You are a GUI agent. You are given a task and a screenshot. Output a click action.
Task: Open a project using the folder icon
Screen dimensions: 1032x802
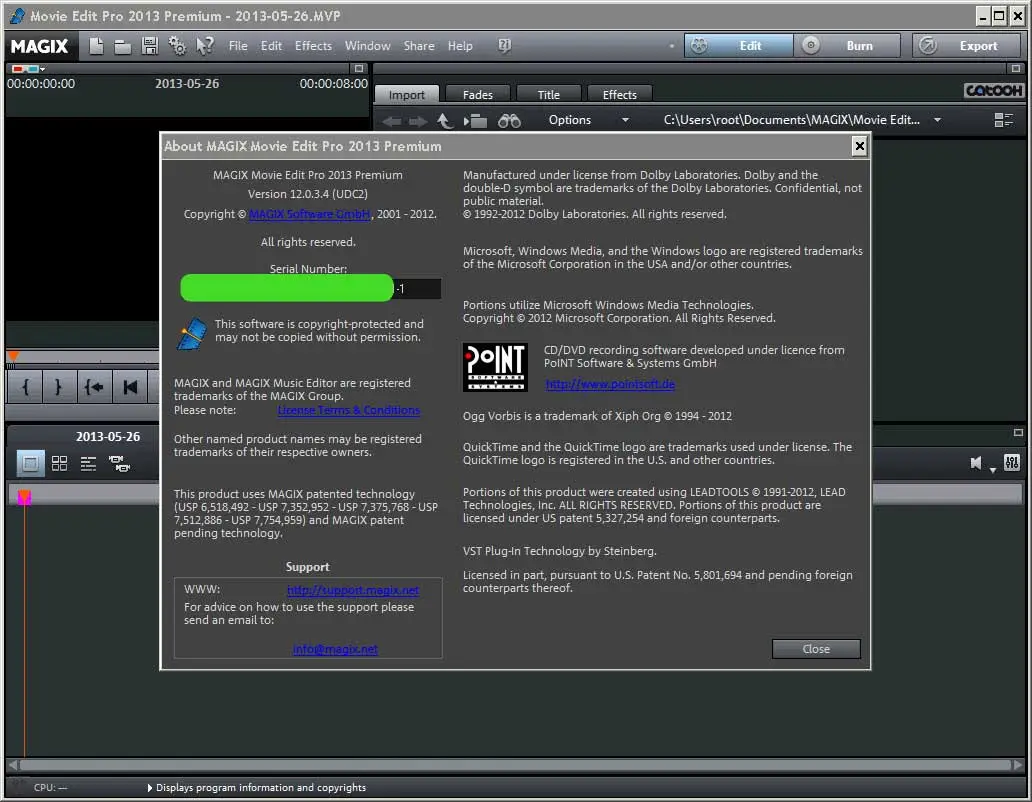(x=122, y=46)
